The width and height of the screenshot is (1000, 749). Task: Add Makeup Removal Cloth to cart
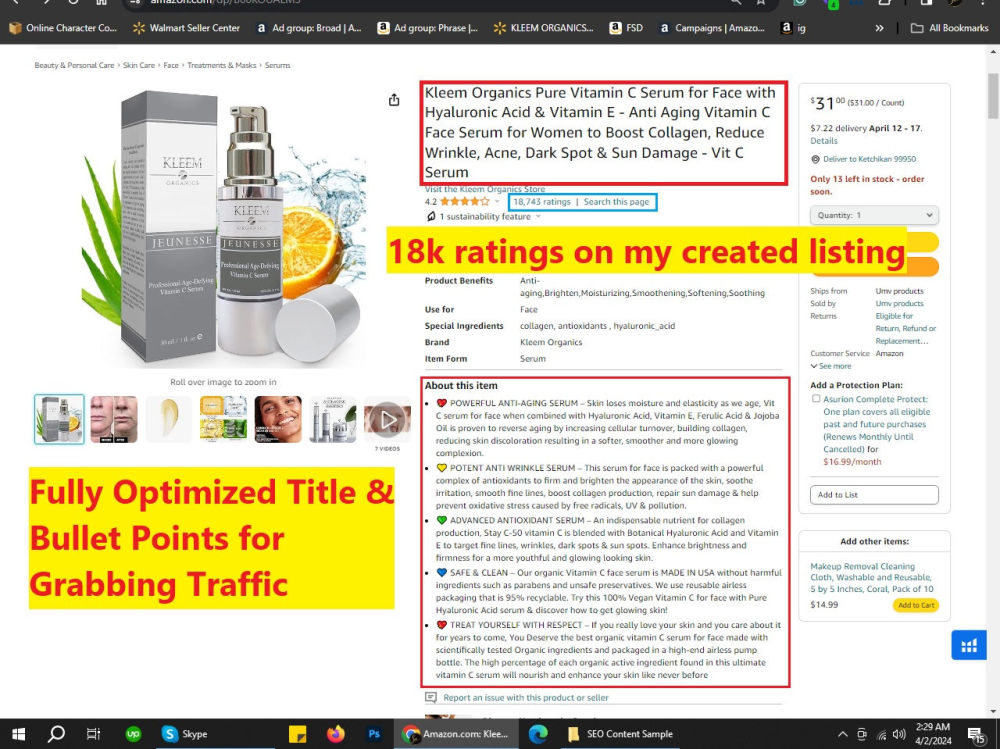click(x=916, y=605)
